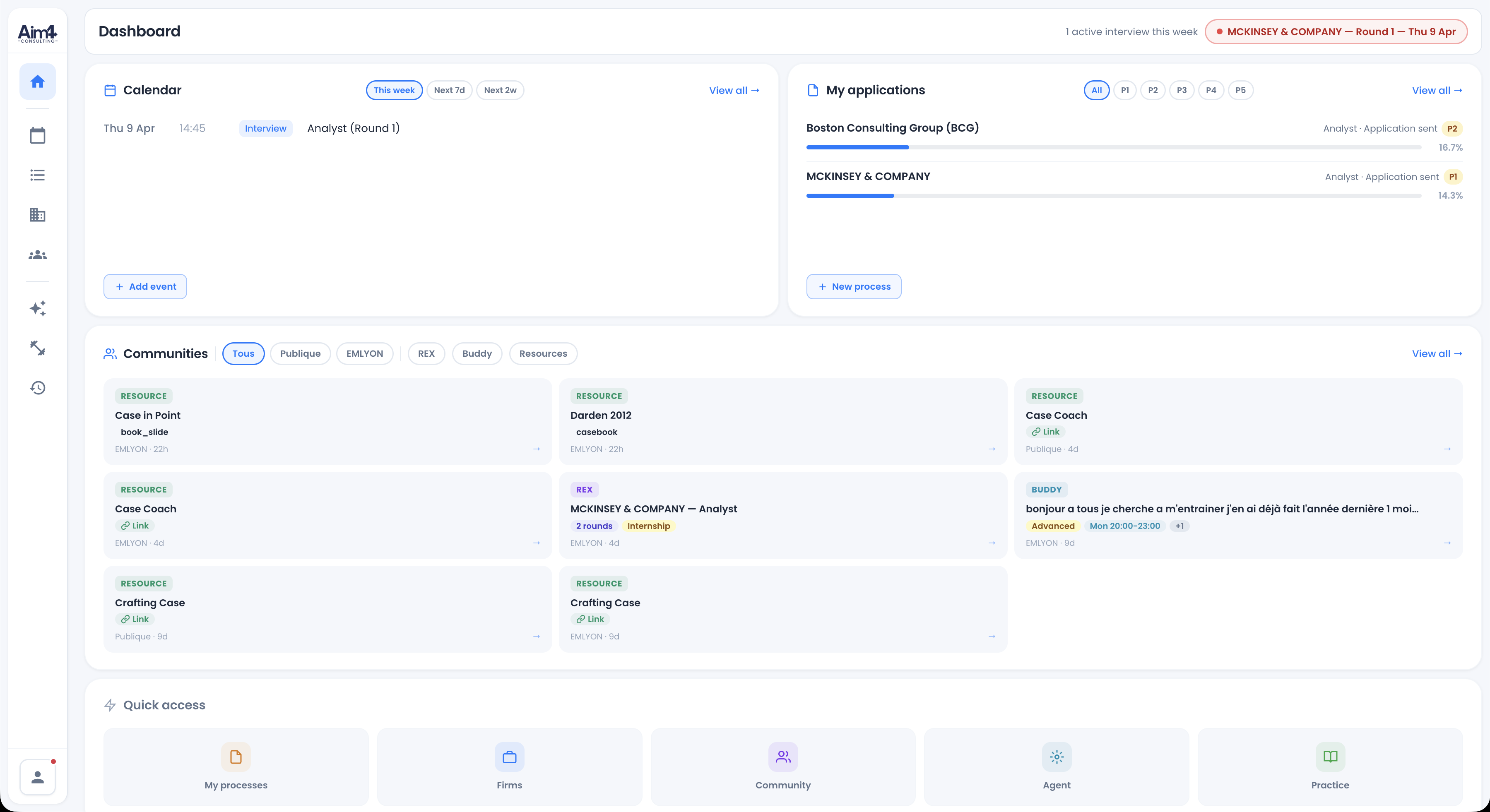Click the P1 badge on MCKINSEY application
The height and width of the screenshot is (812, 1490).
point(1452,176)
